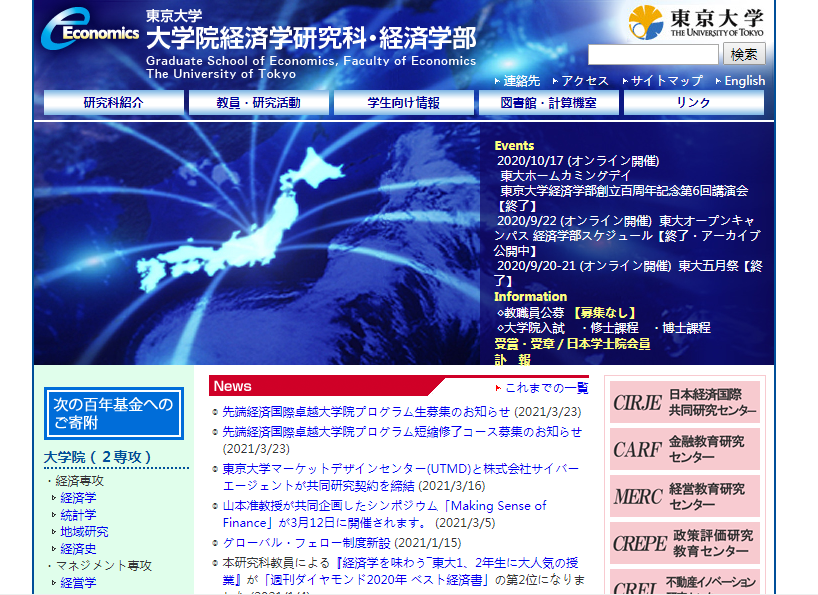Click the Economics logo at top left

[90, 29]
